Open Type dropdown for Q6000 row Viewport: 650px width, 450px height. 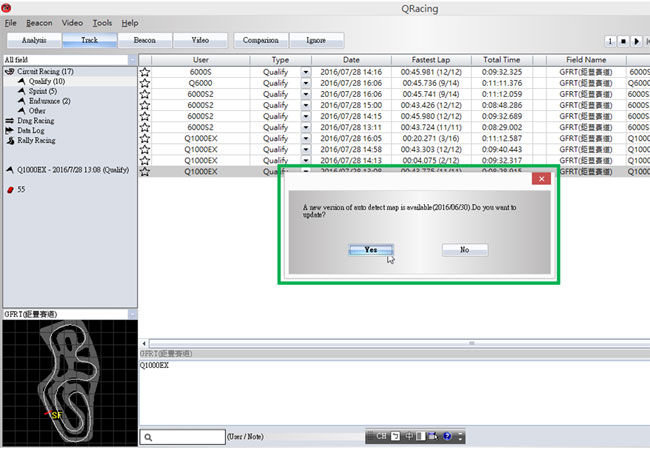click(x=306, y=83)
